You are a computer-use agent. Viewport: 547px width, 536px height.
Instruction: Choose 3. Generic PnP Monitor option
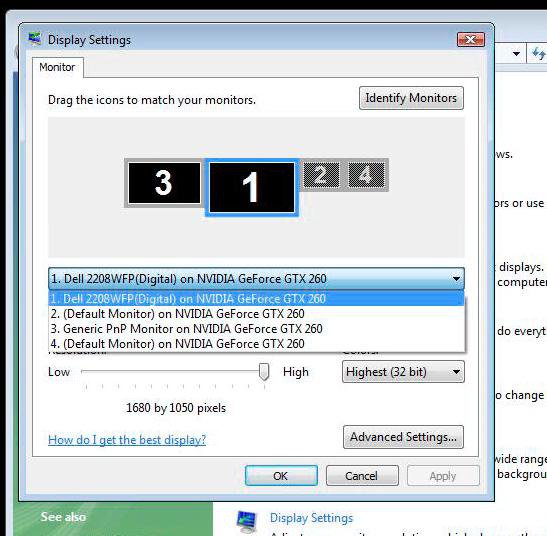[256, 329]
